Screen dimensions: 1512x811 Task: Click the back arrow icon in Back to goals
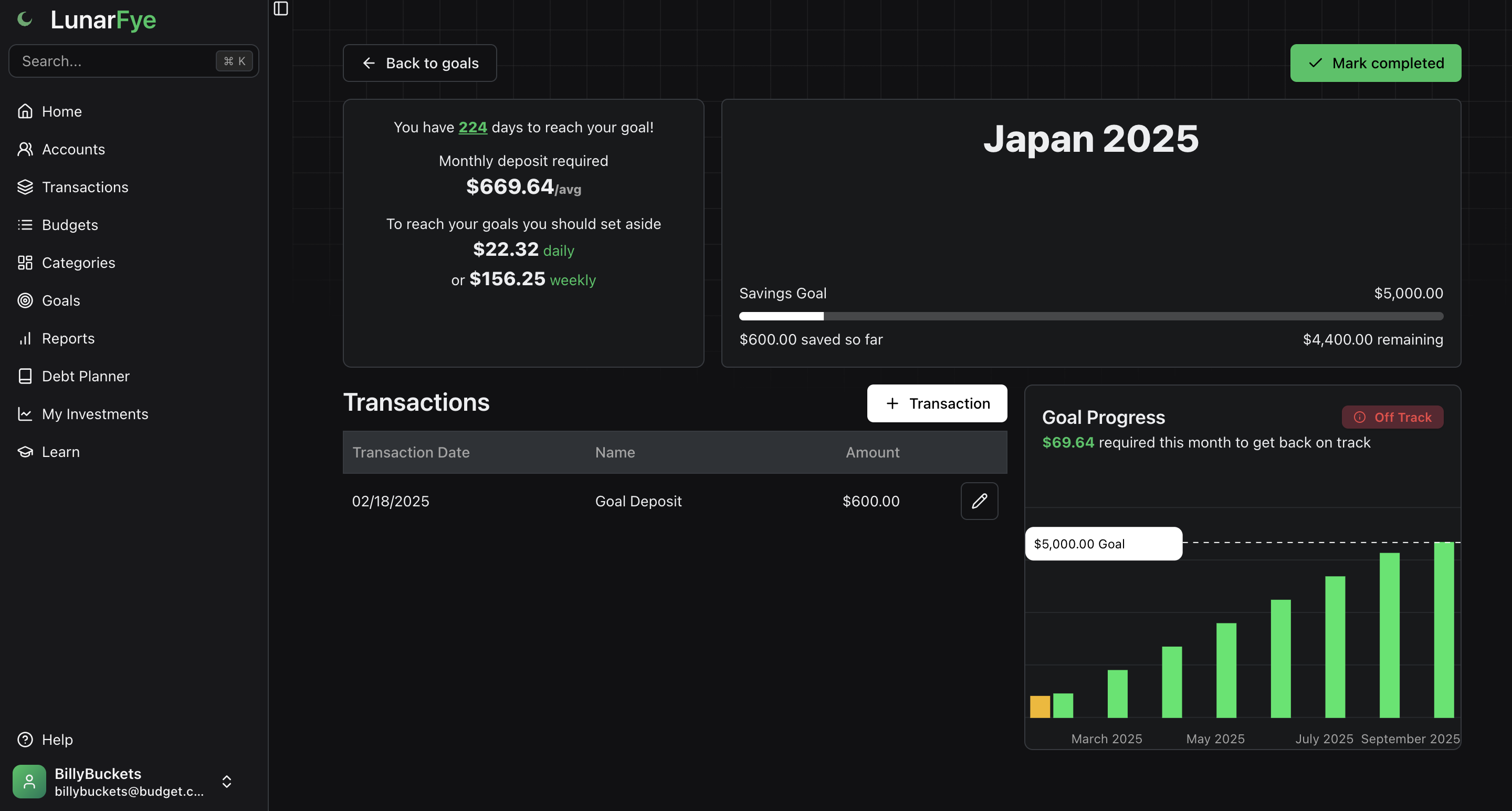369,63
